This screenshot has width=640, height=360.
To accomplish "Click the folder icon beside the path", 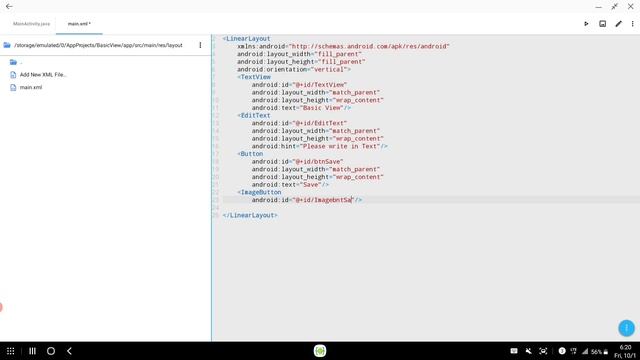I will click(7, 45).
